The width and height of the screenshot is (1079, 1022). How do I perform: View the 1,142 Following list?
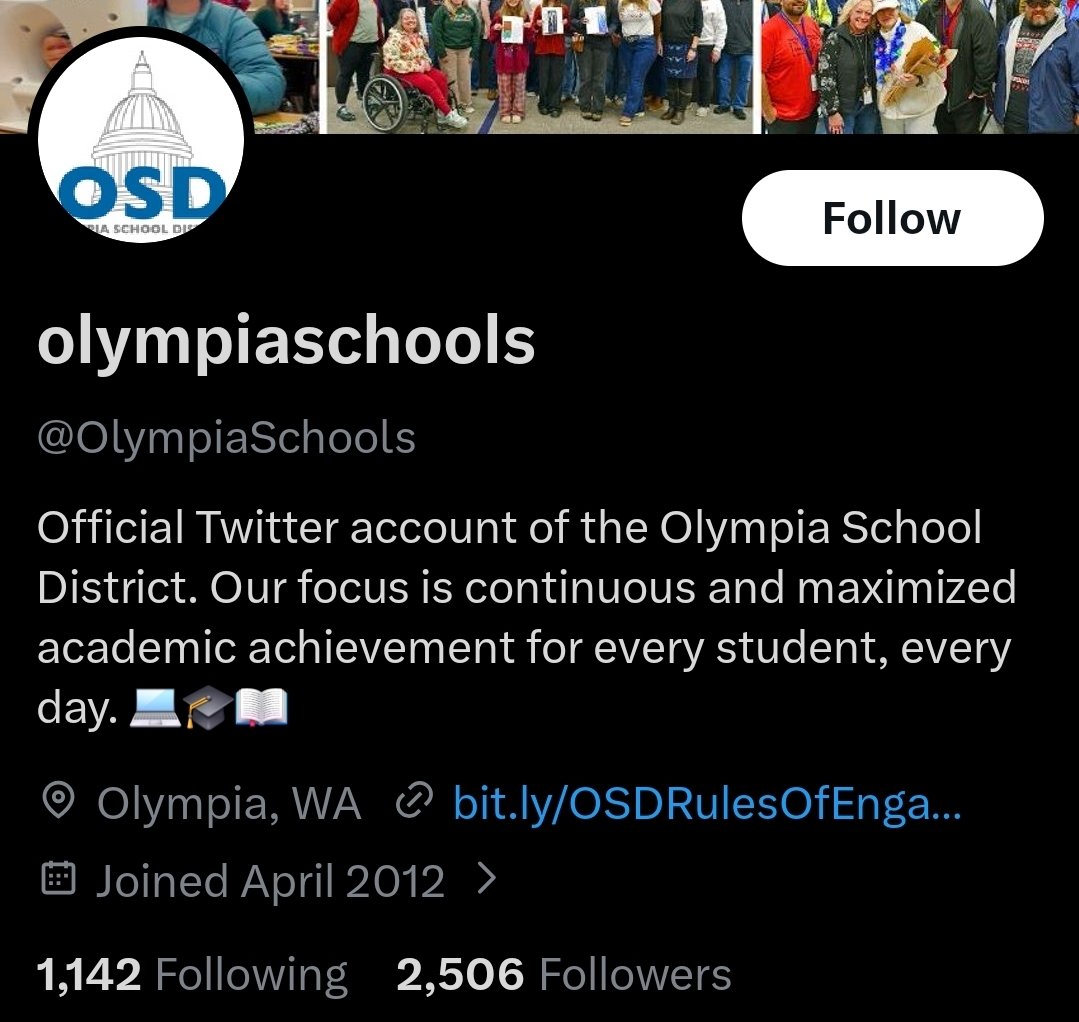pyautogui.click(x=192, y=975)
